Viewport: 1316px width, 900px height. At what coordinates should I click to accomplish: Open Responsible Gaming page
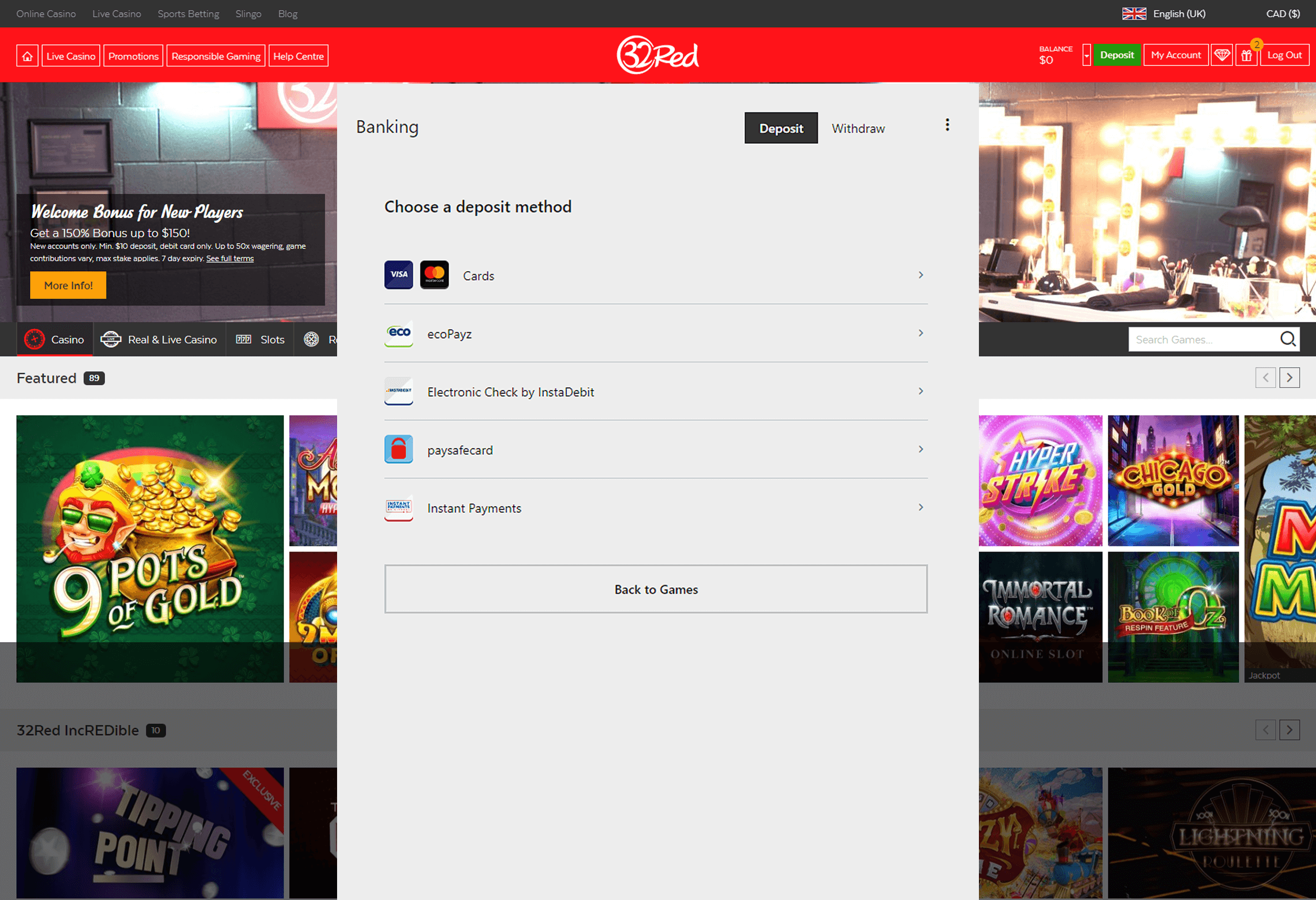(216, 56)
